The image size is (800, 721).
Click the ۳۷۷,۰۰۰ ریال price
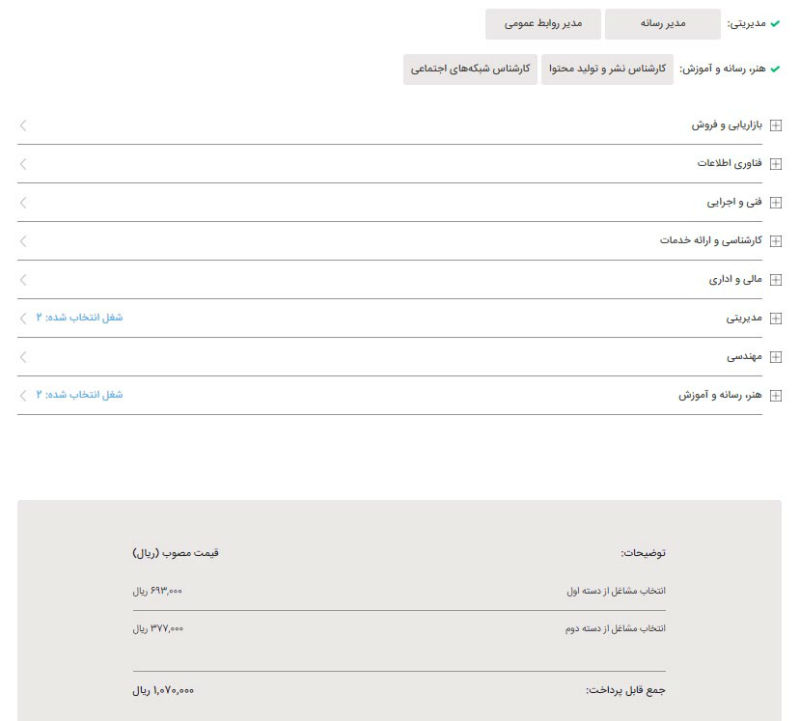(x=158, y=629)
